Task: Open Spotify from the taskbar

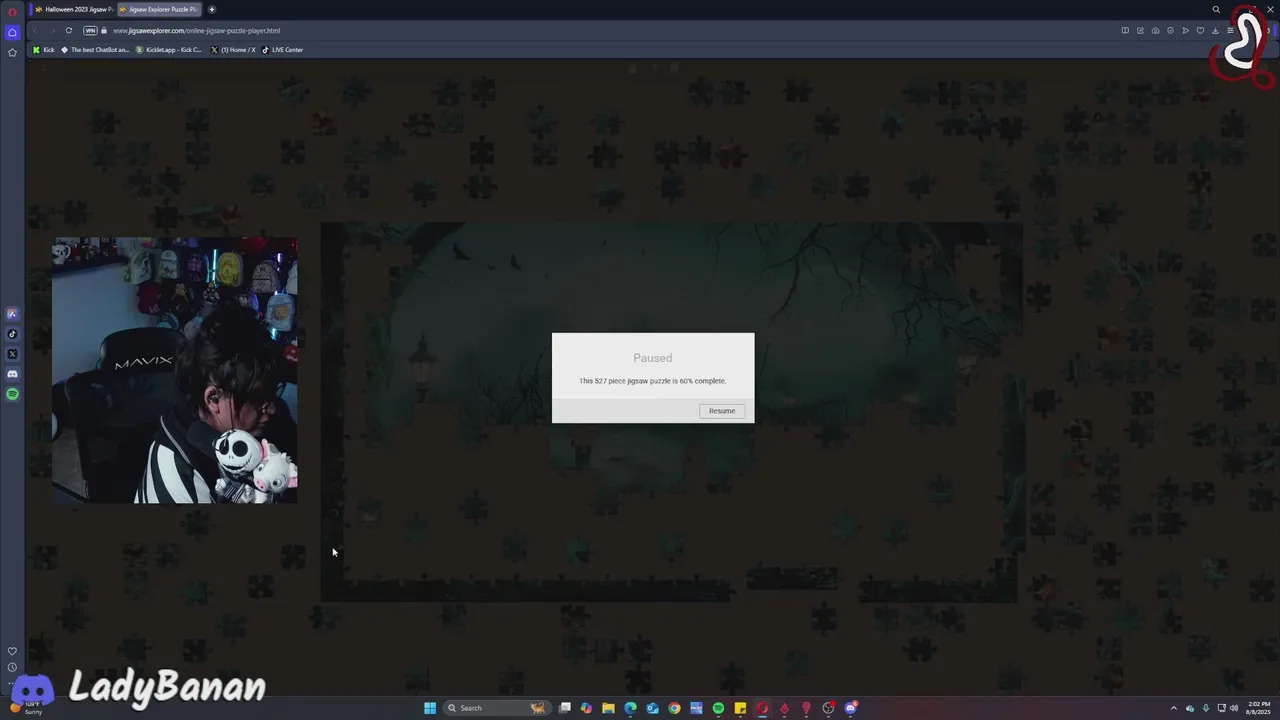Action: pyautogui.click(x=718, y=708)
